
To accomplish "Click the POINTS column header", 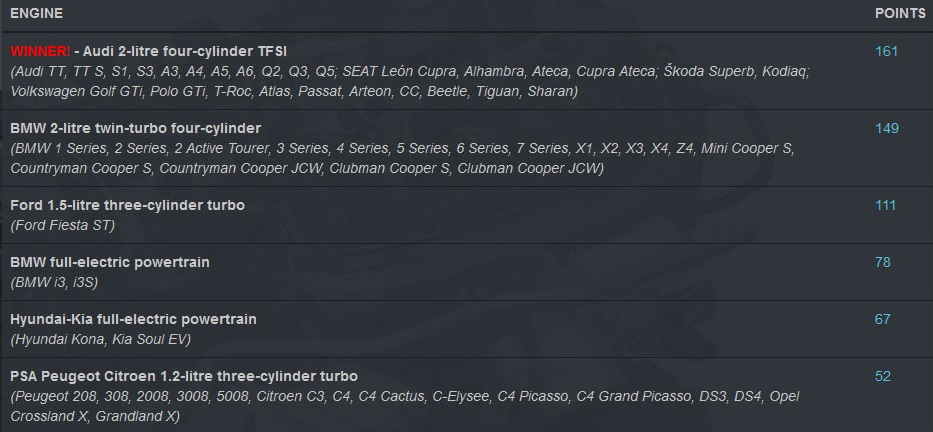I will click(900, 13).
